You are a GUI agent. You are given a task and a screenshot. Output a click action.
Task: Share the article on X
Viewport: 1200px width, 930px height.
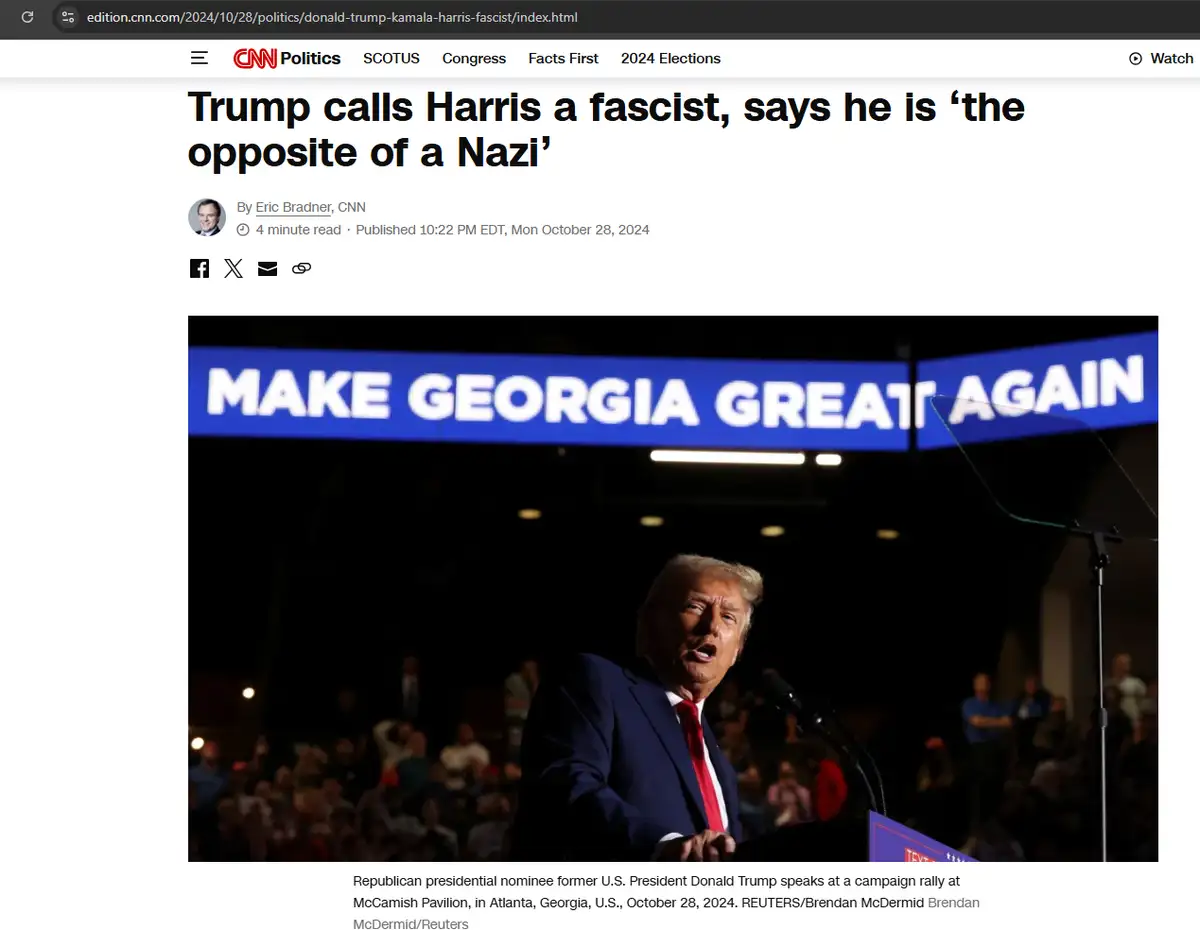233,268
